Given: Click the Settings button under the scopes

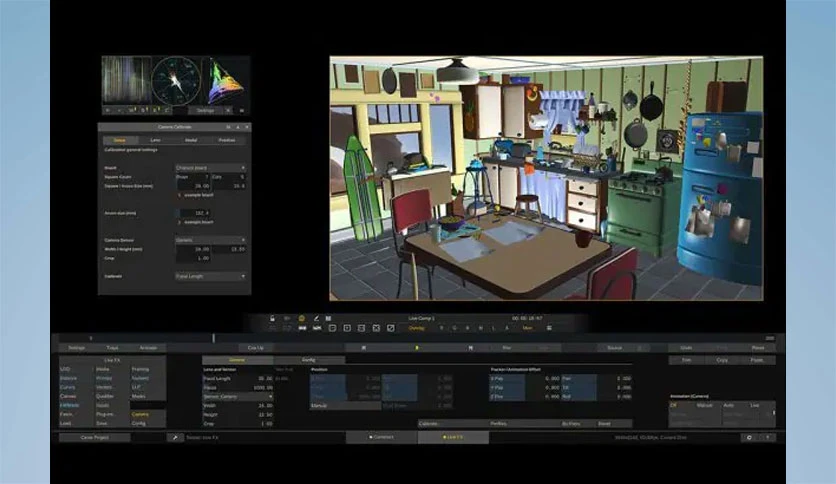Looking at the screenshot, I should (205, 110).
